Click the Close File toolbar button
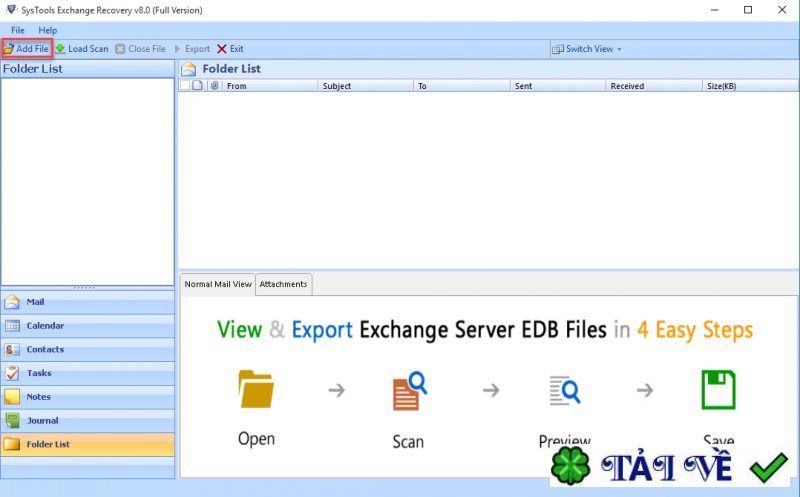The height and width of the screenshot is (497, 800). tap(141, 49)
